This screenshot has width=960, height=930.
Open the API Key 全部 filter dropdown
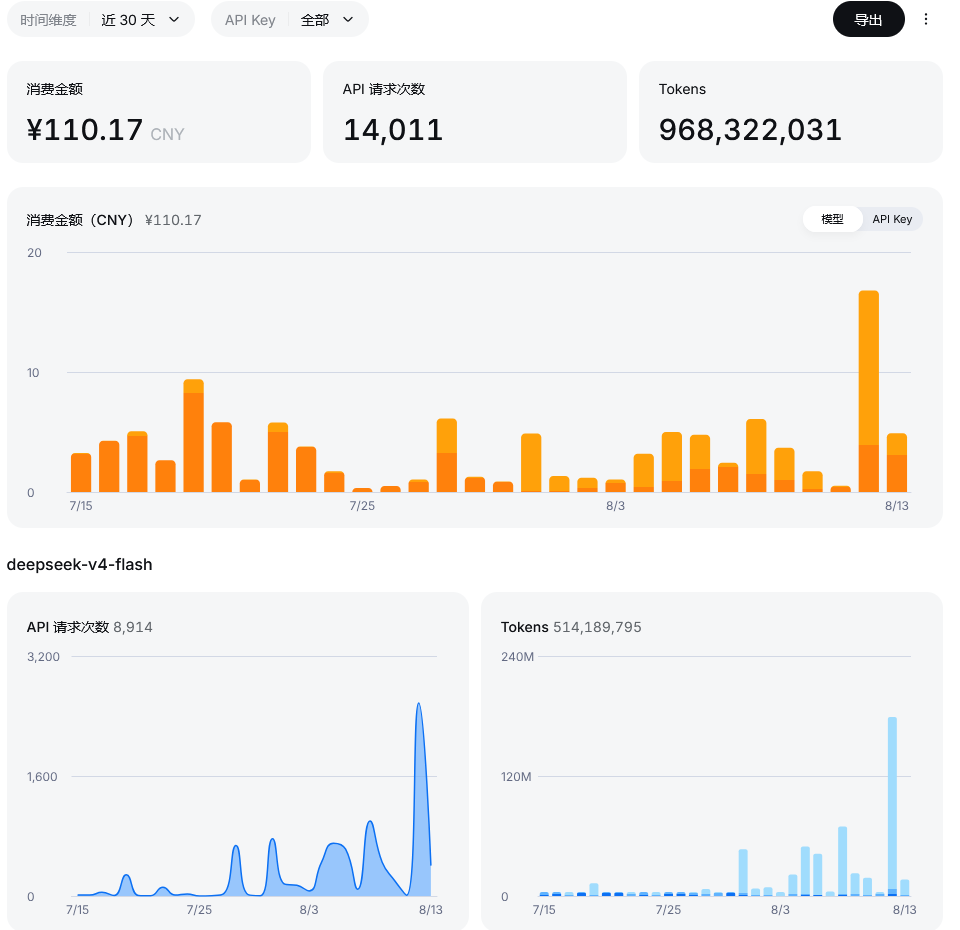click(290, 20)
